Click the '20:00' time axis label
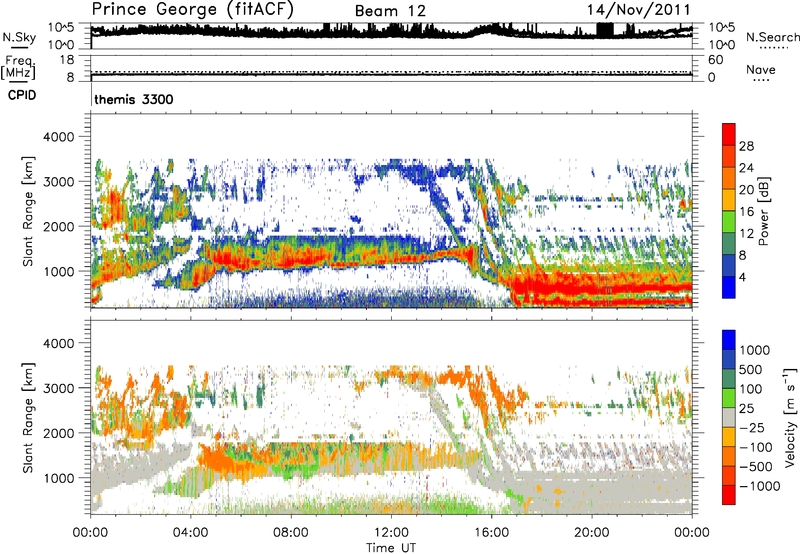 coord(592,533)
